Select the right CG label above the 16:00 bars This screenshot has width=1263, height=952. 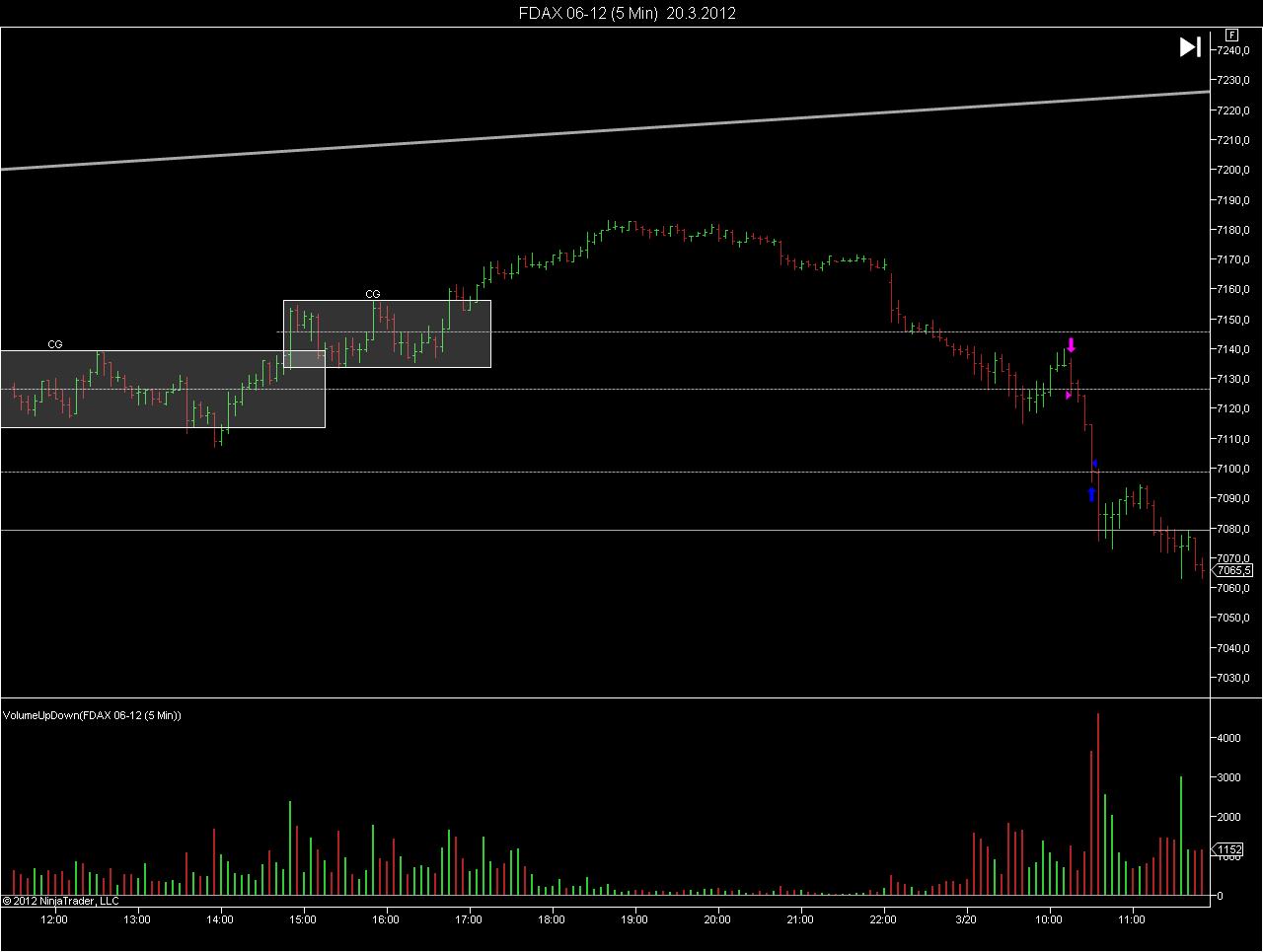(373, 294)
